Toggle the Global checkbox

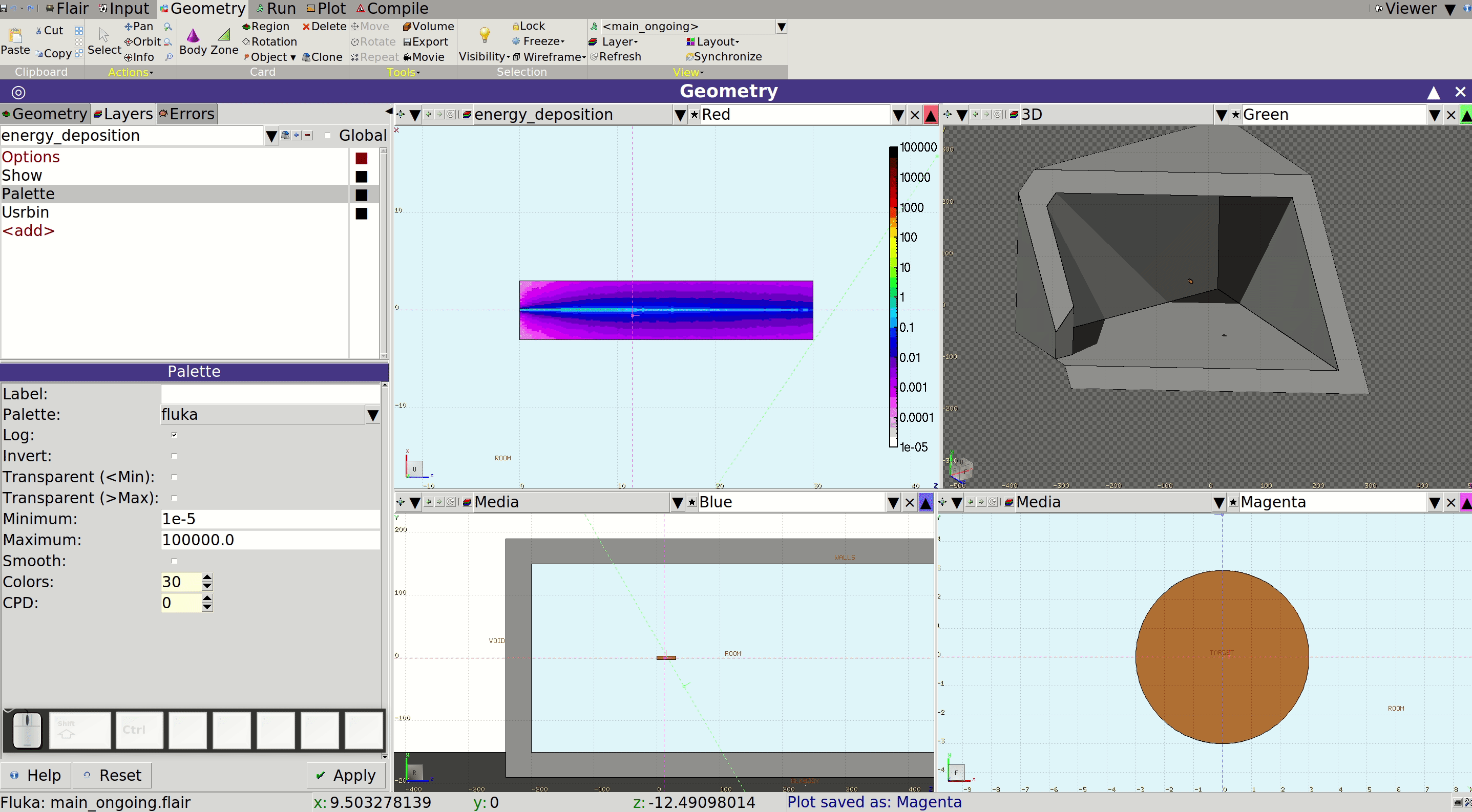click(x=327, y=135)
